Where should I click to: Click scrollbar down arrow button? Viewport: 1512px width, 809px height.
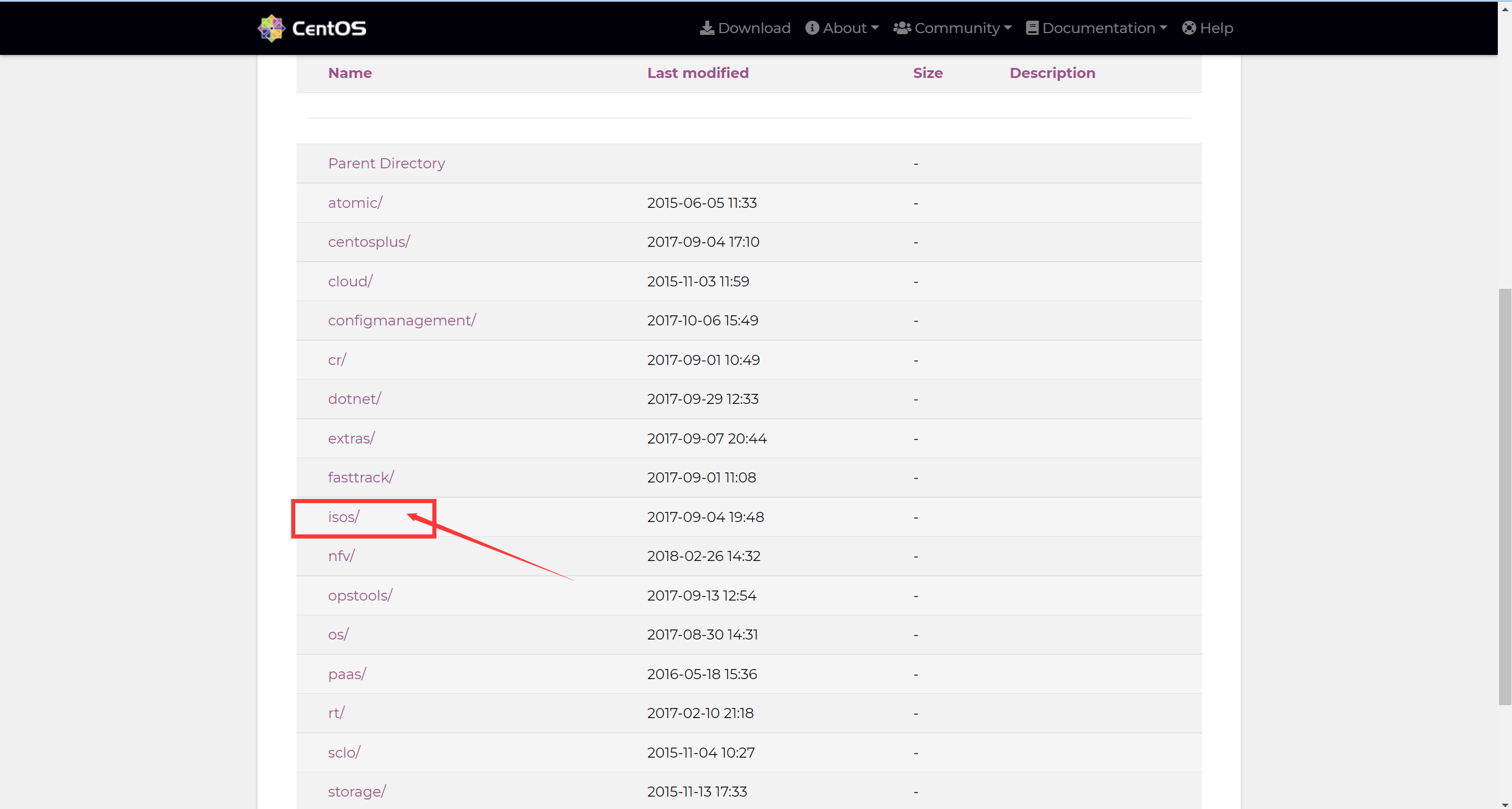1505,804
